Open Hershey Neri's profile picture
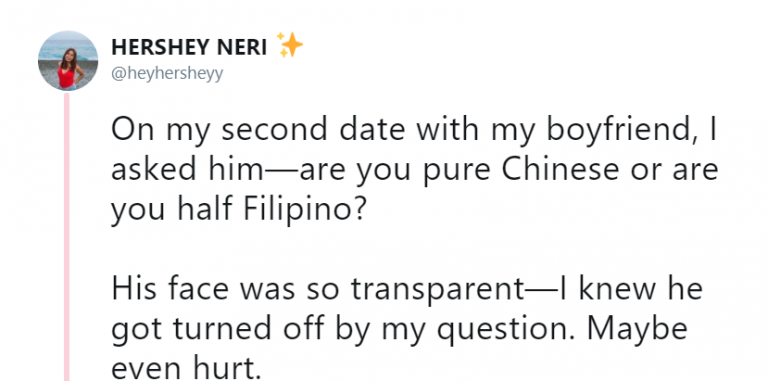Viewport: 768px width, 381px height. 68,60
